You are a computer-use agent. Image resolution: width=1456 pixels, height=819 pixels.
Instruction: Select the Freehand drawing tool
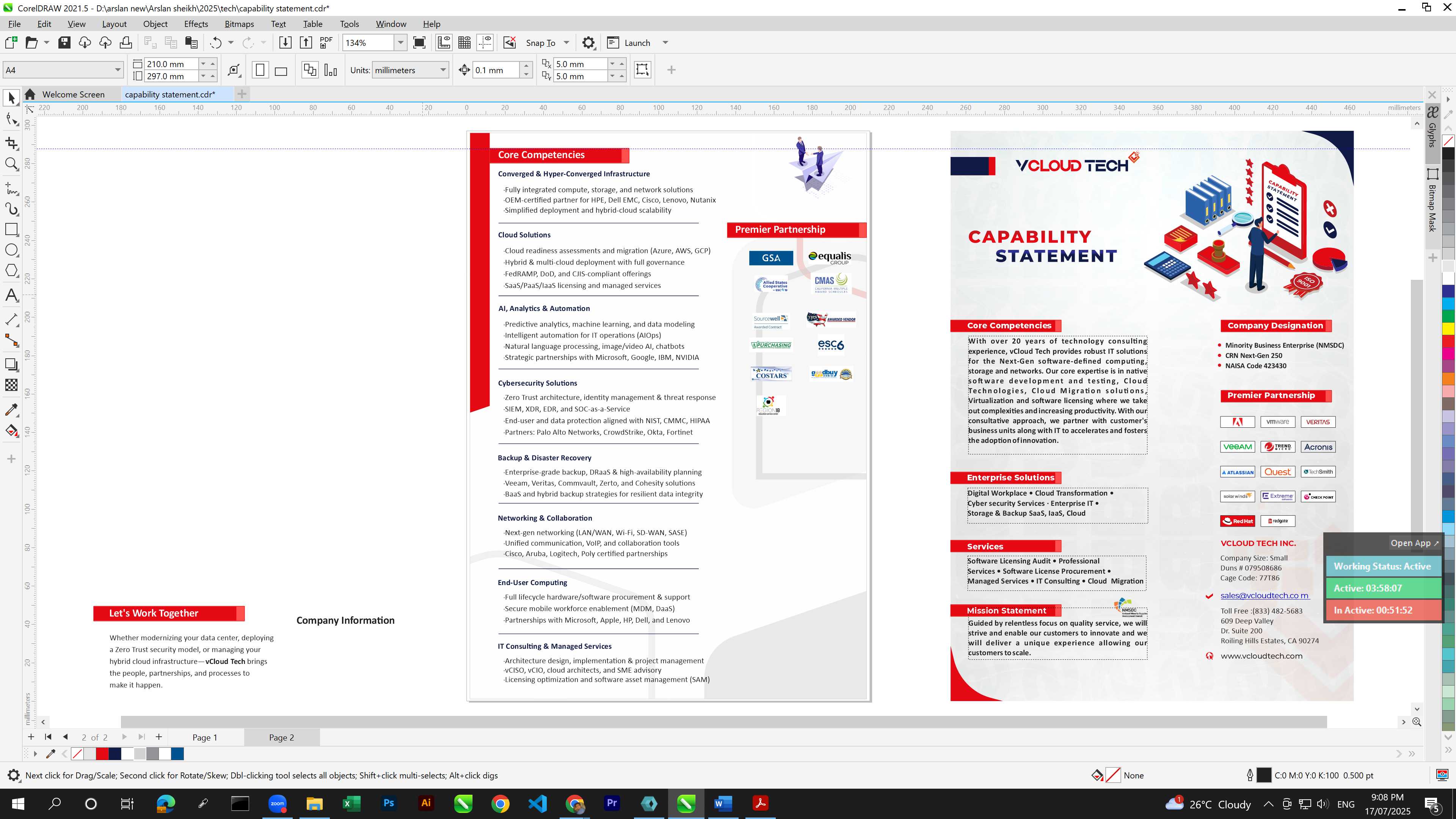coord(11,188)
